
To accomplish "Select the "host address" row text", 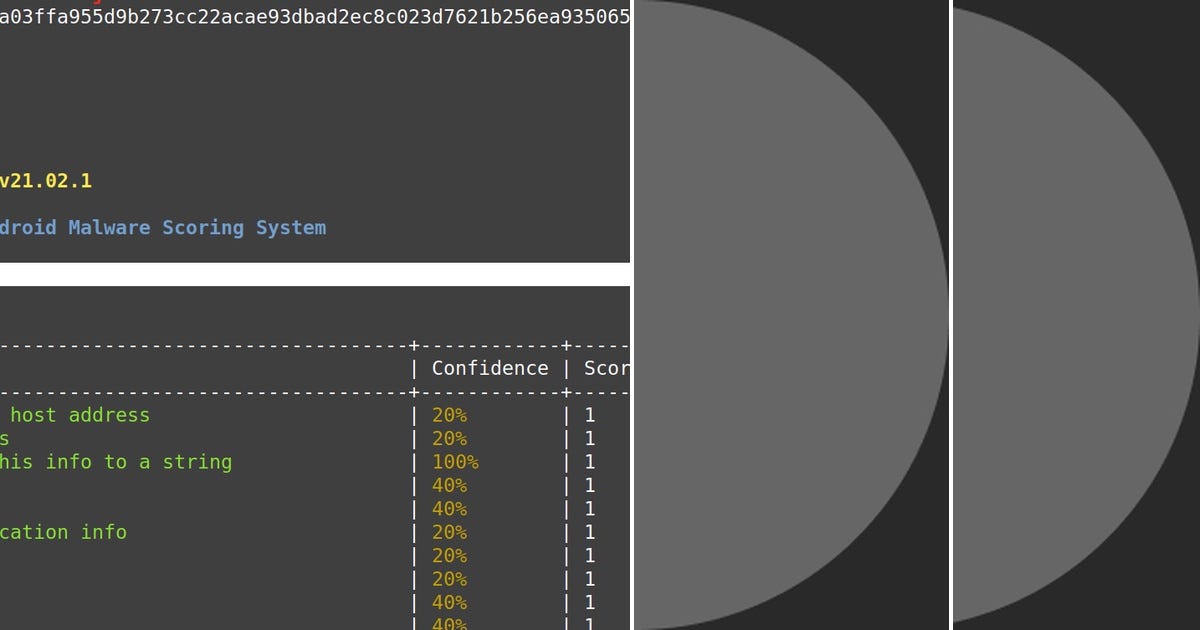I will (80, 415).
